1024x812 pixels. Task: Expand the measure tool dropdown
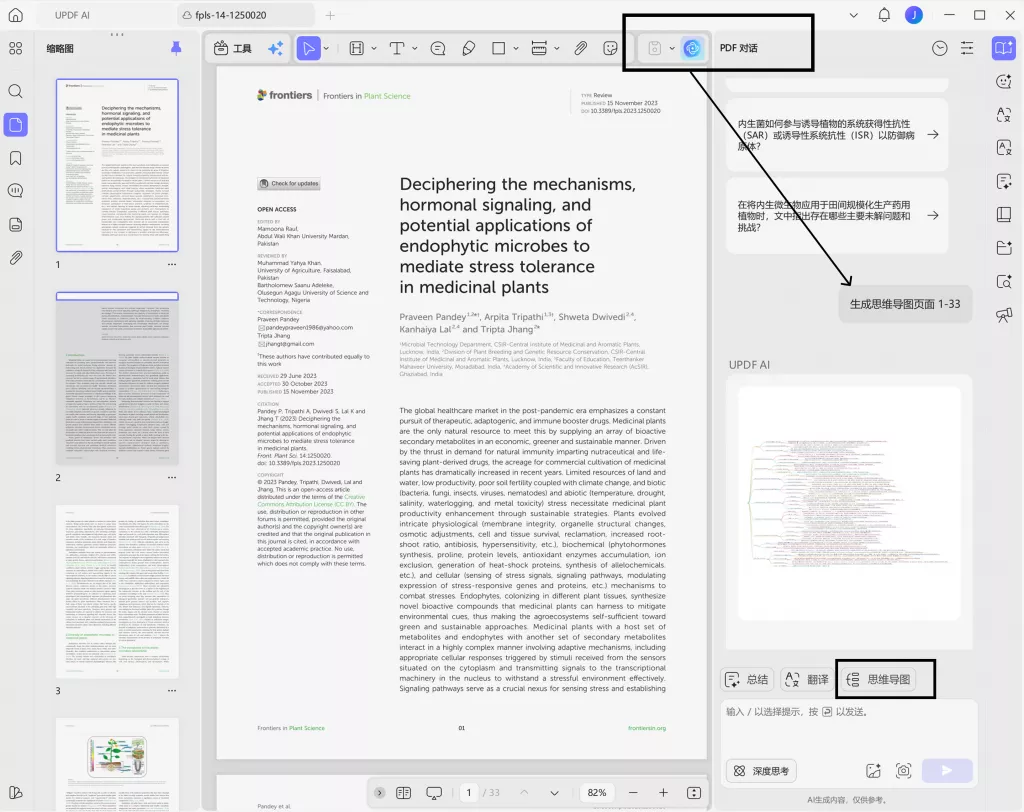556,48
